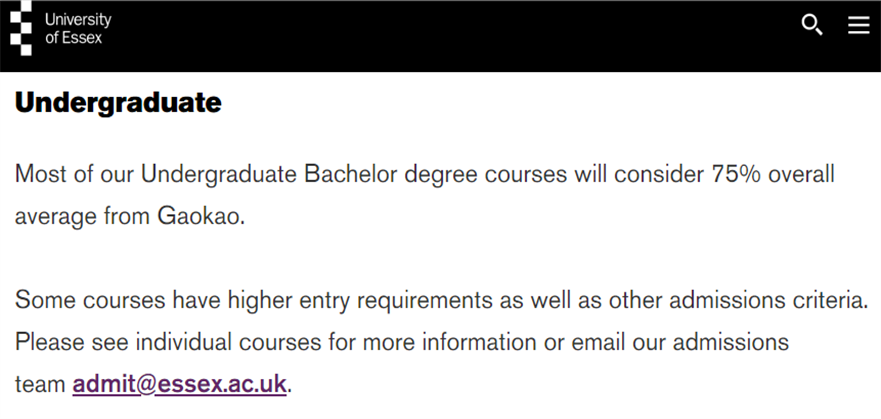
Task: Click the University of Essex wordmark text
Action: (78, 29)
